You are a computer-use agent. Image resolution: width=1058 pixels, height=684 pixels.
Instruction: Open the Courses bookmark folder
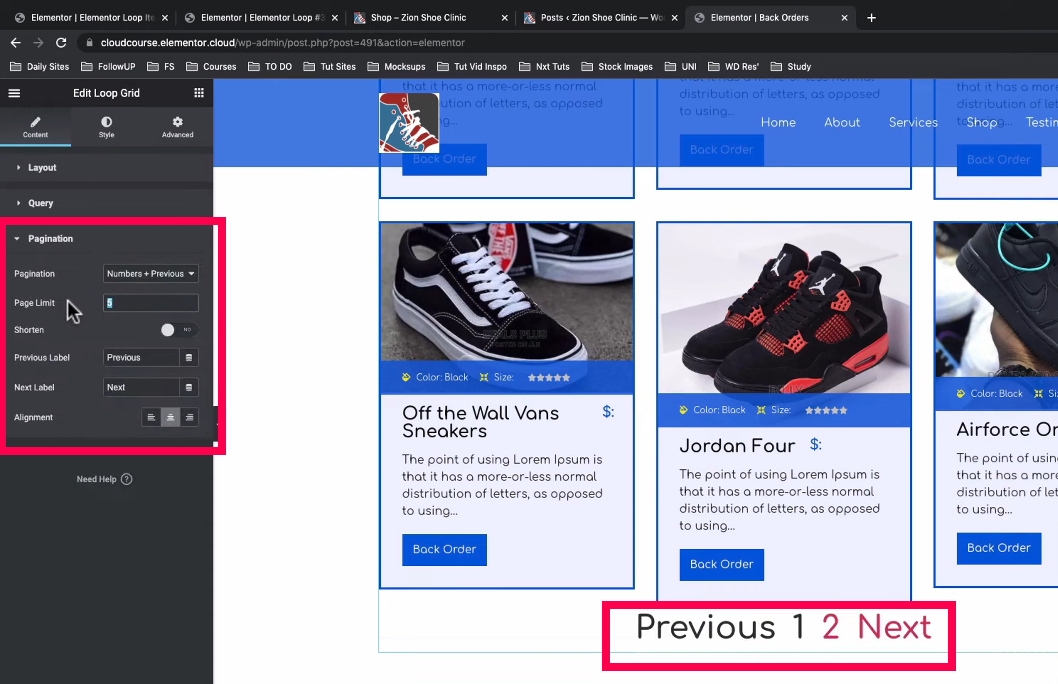click(211, 67)
